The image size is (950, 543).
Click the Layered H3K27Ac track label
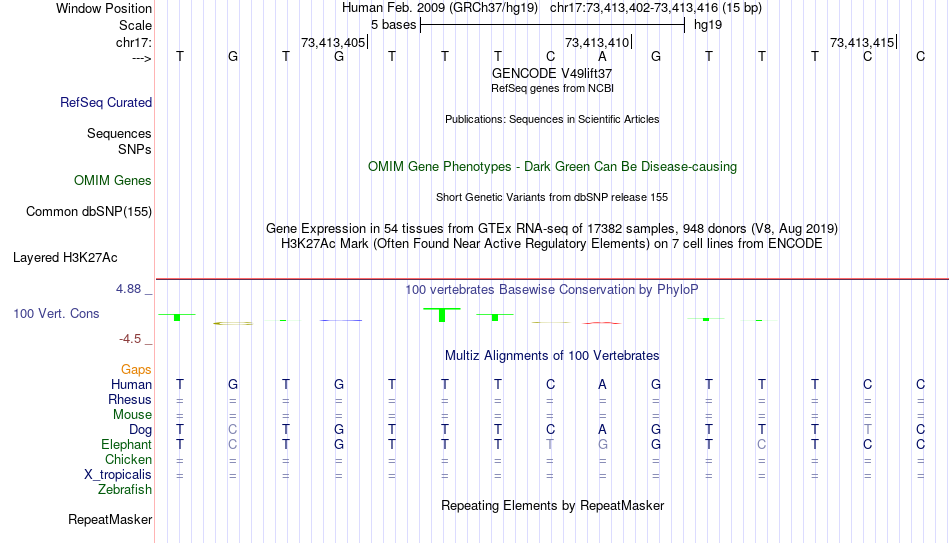point(65,258)
